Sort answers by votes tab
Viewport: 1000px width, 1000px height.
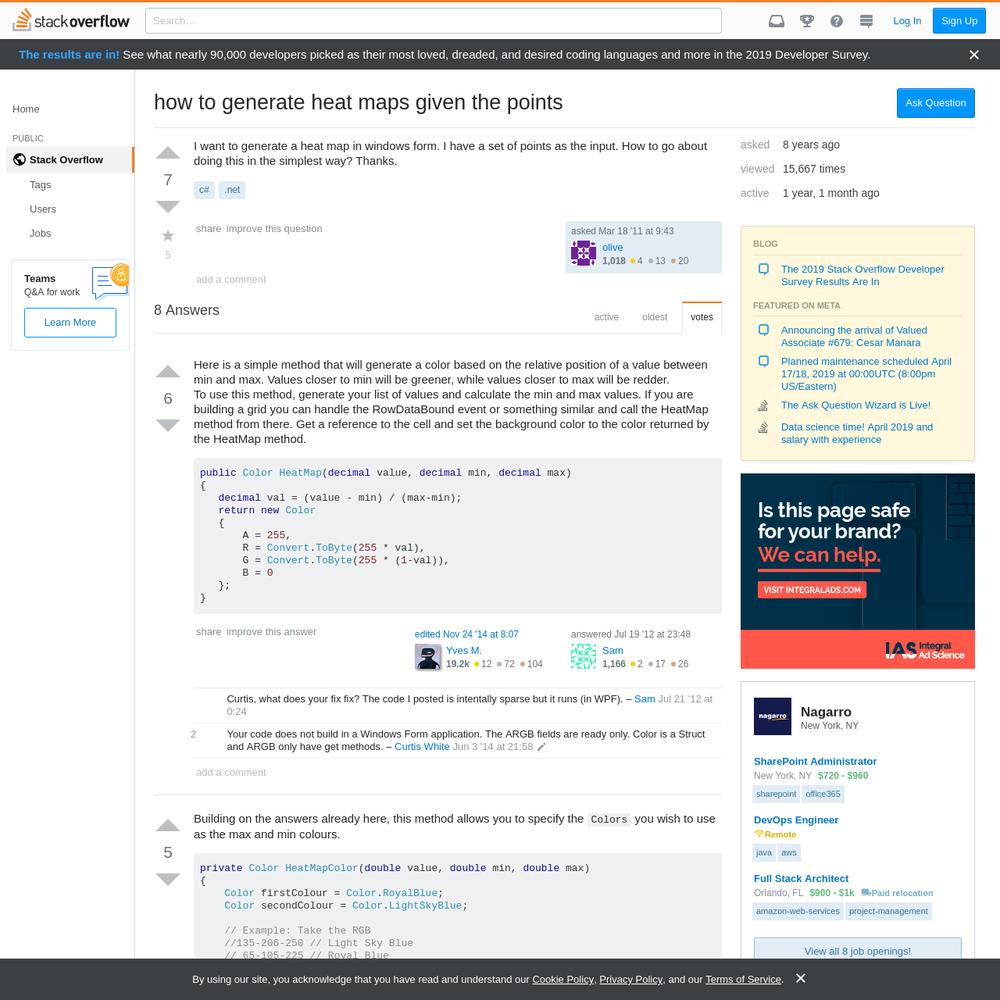pyautogui.click(x=702, y=317)
